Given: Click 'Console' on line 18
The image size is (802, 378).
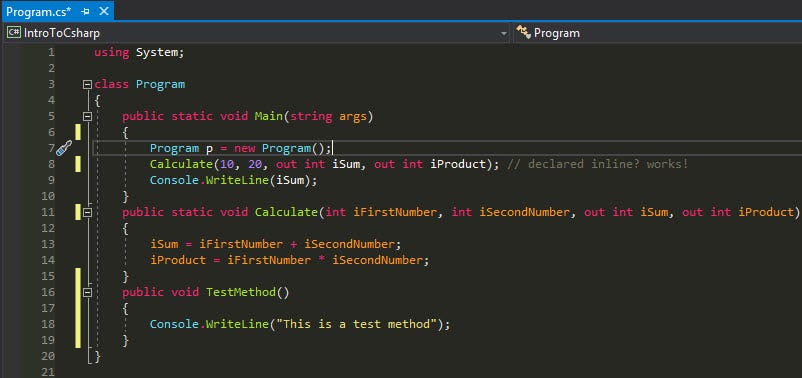Looking at the screenshot, I should pyautogui.click(x=174, y=324).
